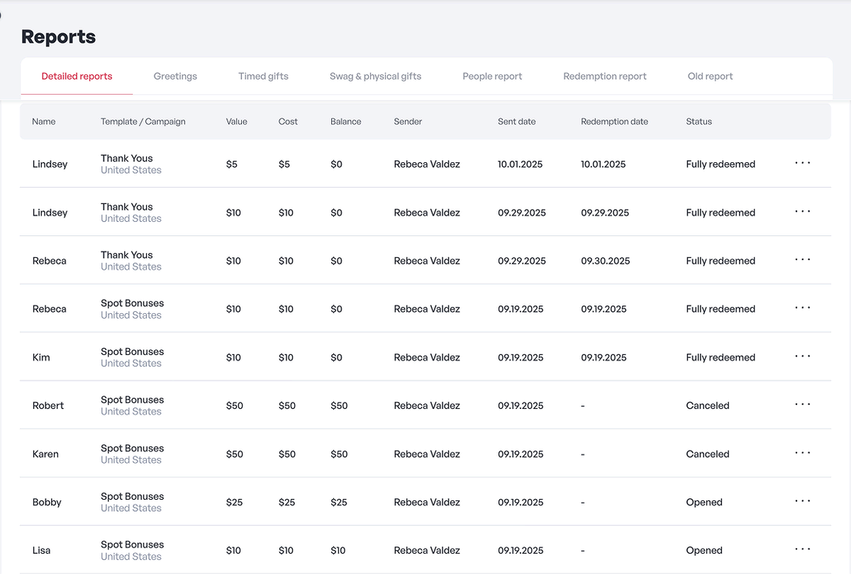851x574 pixels.
Task: Click the Balance column header
Action: click(346, 122)
